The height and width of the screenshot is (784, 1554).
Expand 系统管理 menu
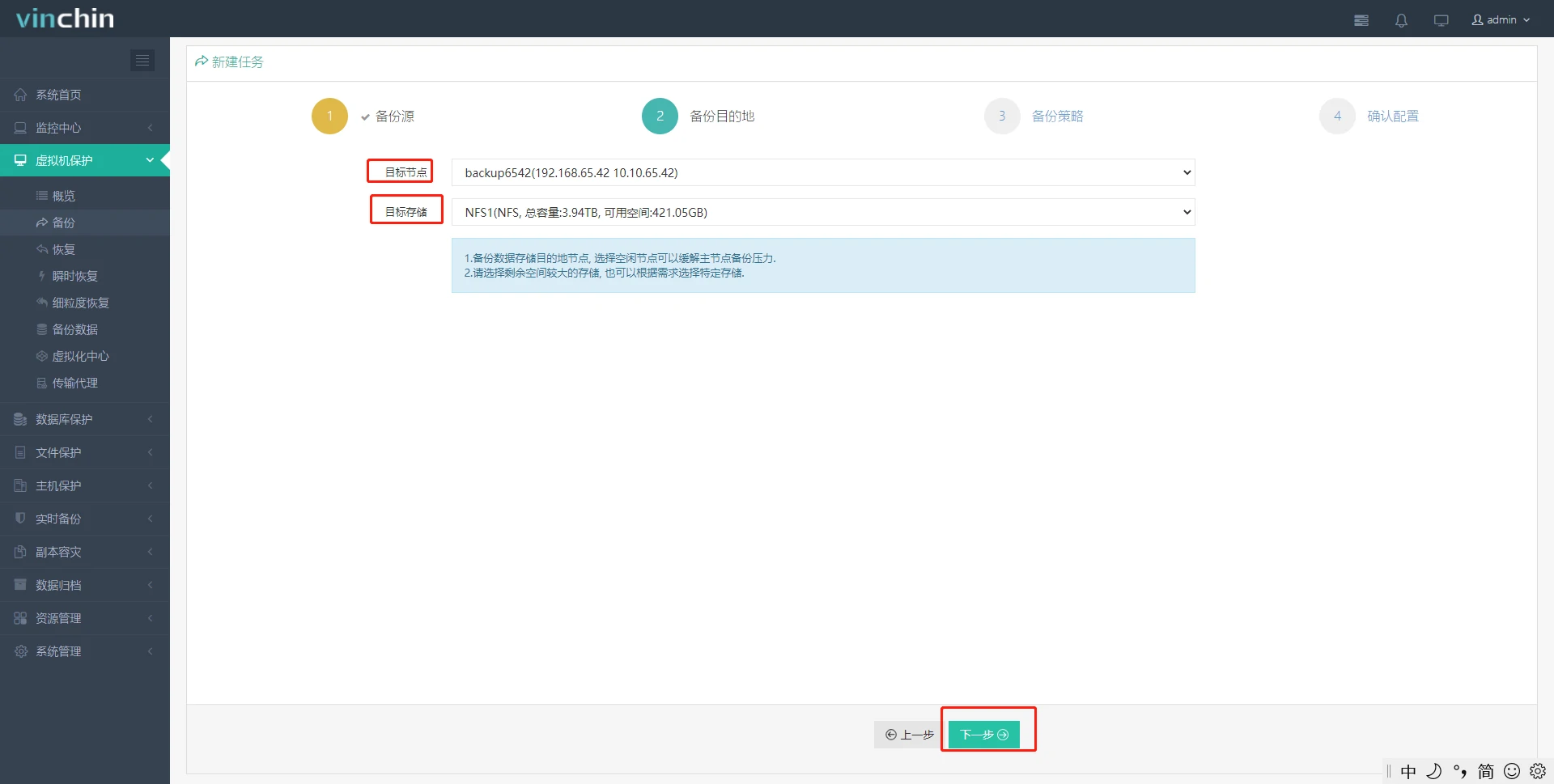click(x=85, y=651)
